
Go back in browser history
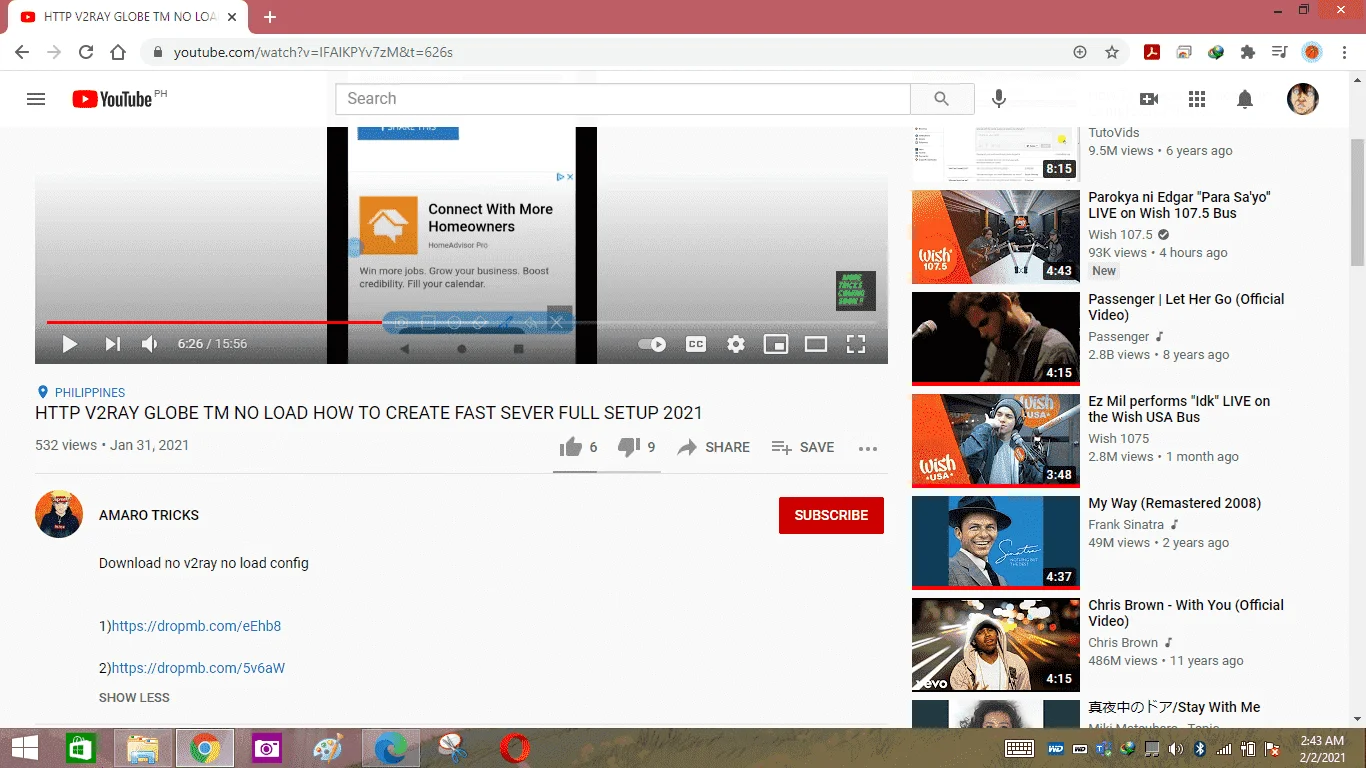pos(22,52)
